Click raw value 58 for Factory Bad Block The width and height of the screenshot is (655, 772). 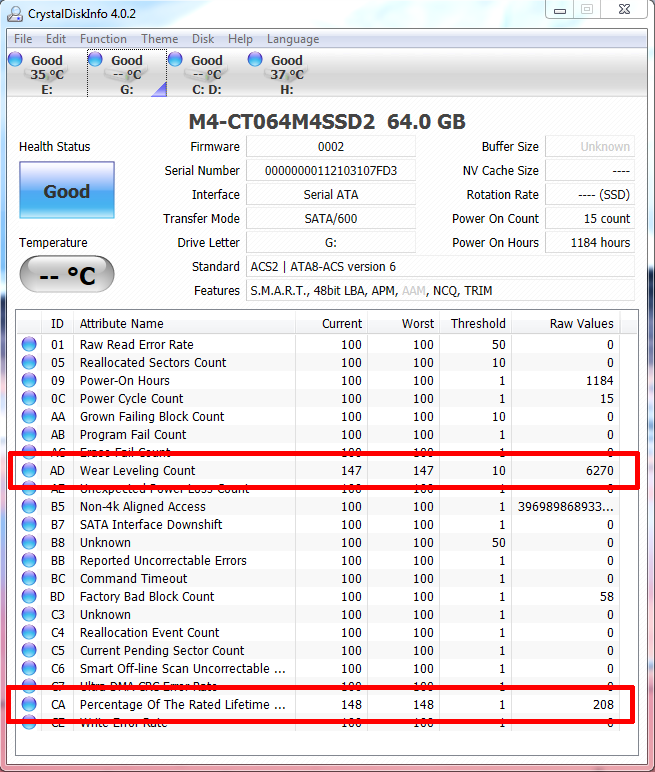[x=607, y=597]
